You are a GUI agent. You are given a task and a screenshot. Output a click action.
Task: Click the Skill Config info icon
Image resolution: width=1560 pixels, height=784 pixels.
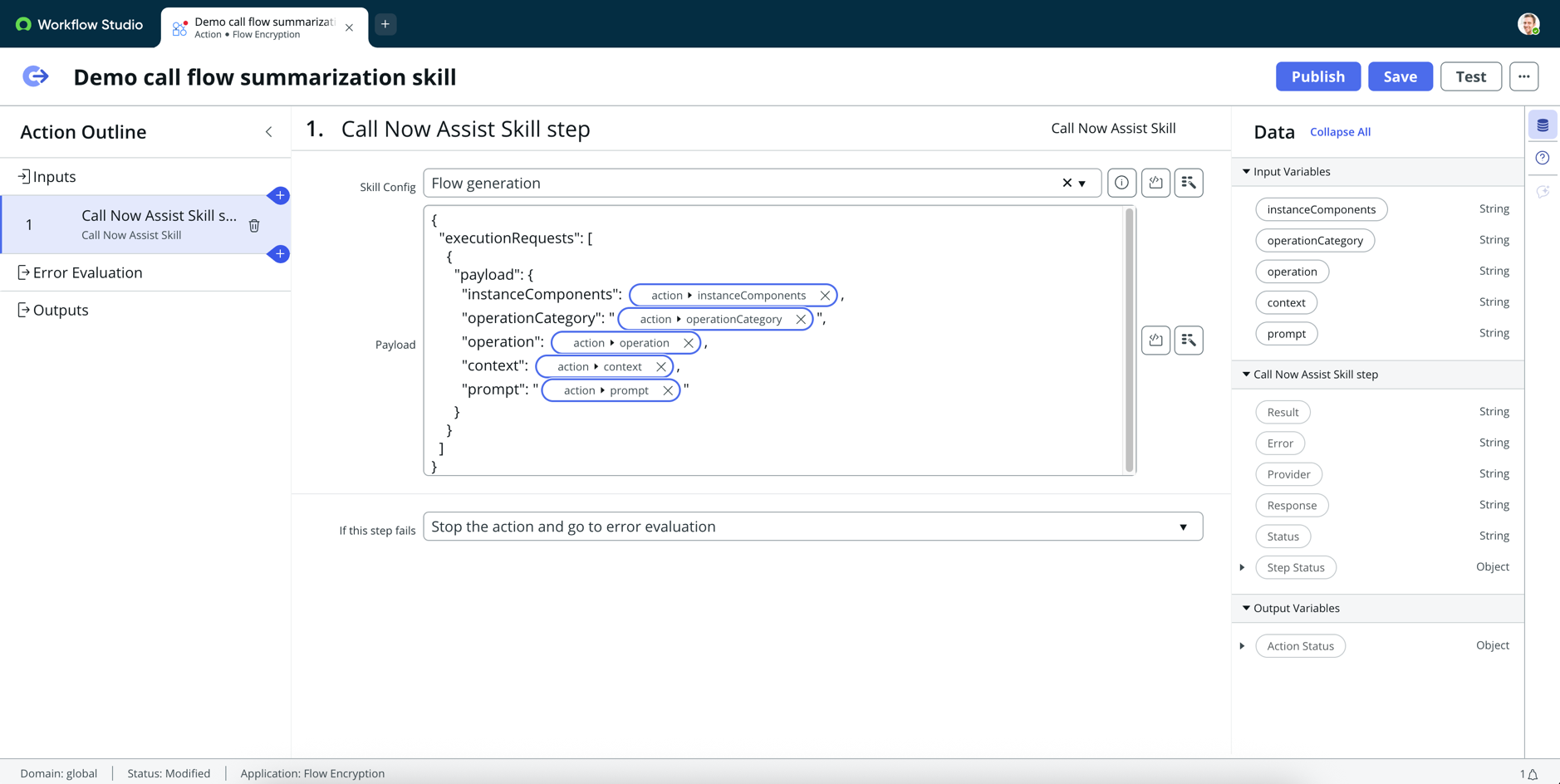coord(1121,183)
